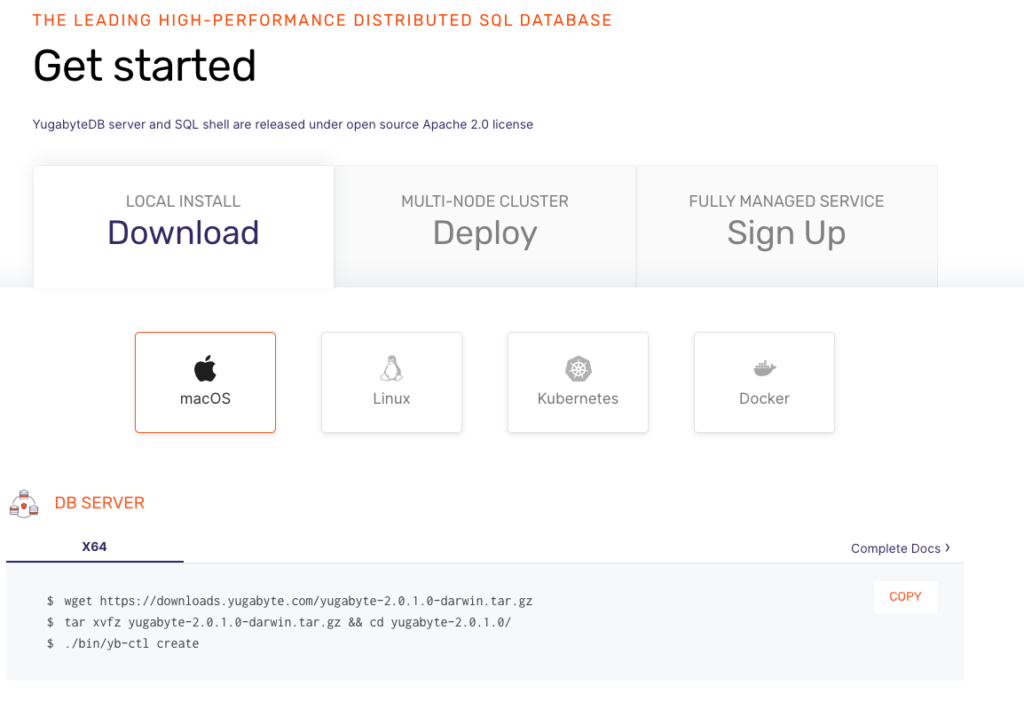Screen dimensions: 1024x701
Task: Click the Get started heading
Action: 144,66
